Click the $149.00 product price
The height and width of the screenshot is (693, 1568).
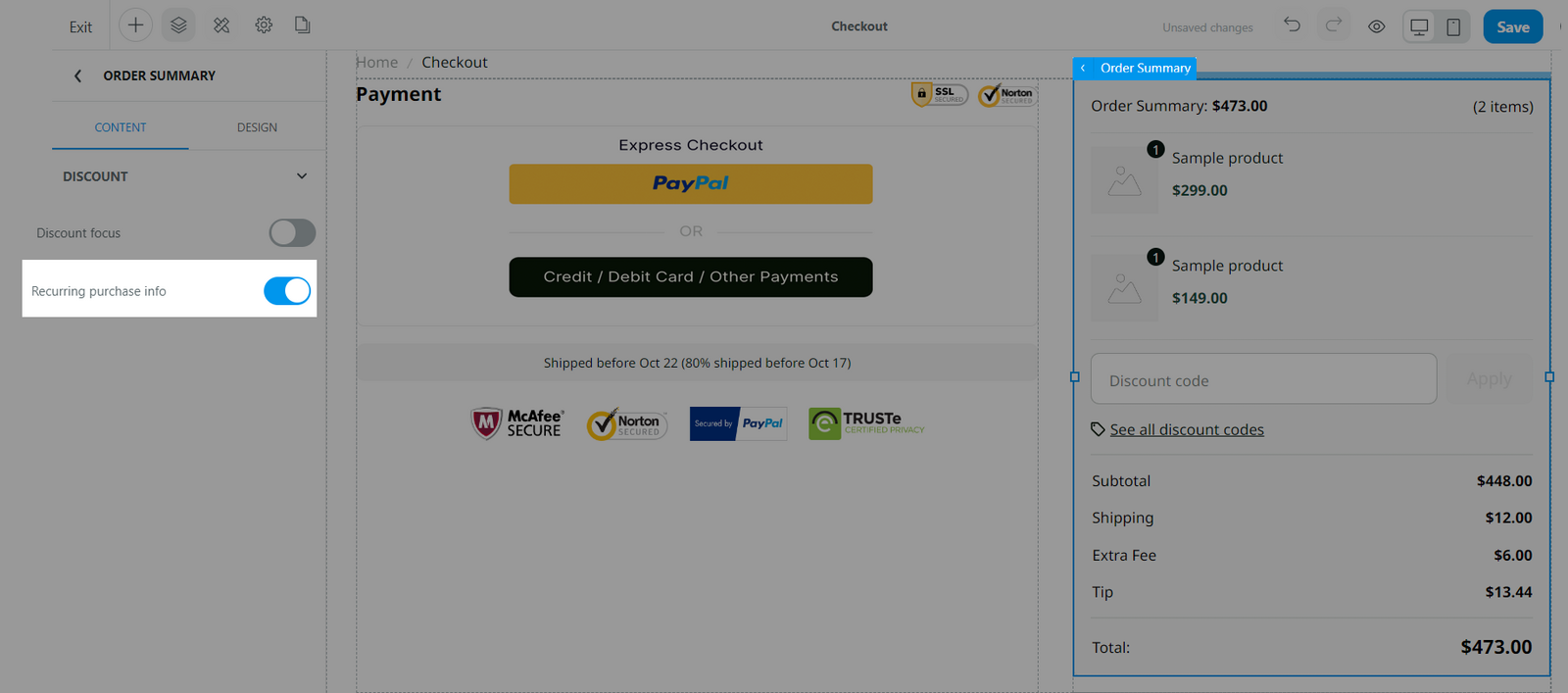click(x=1200, y=298)
